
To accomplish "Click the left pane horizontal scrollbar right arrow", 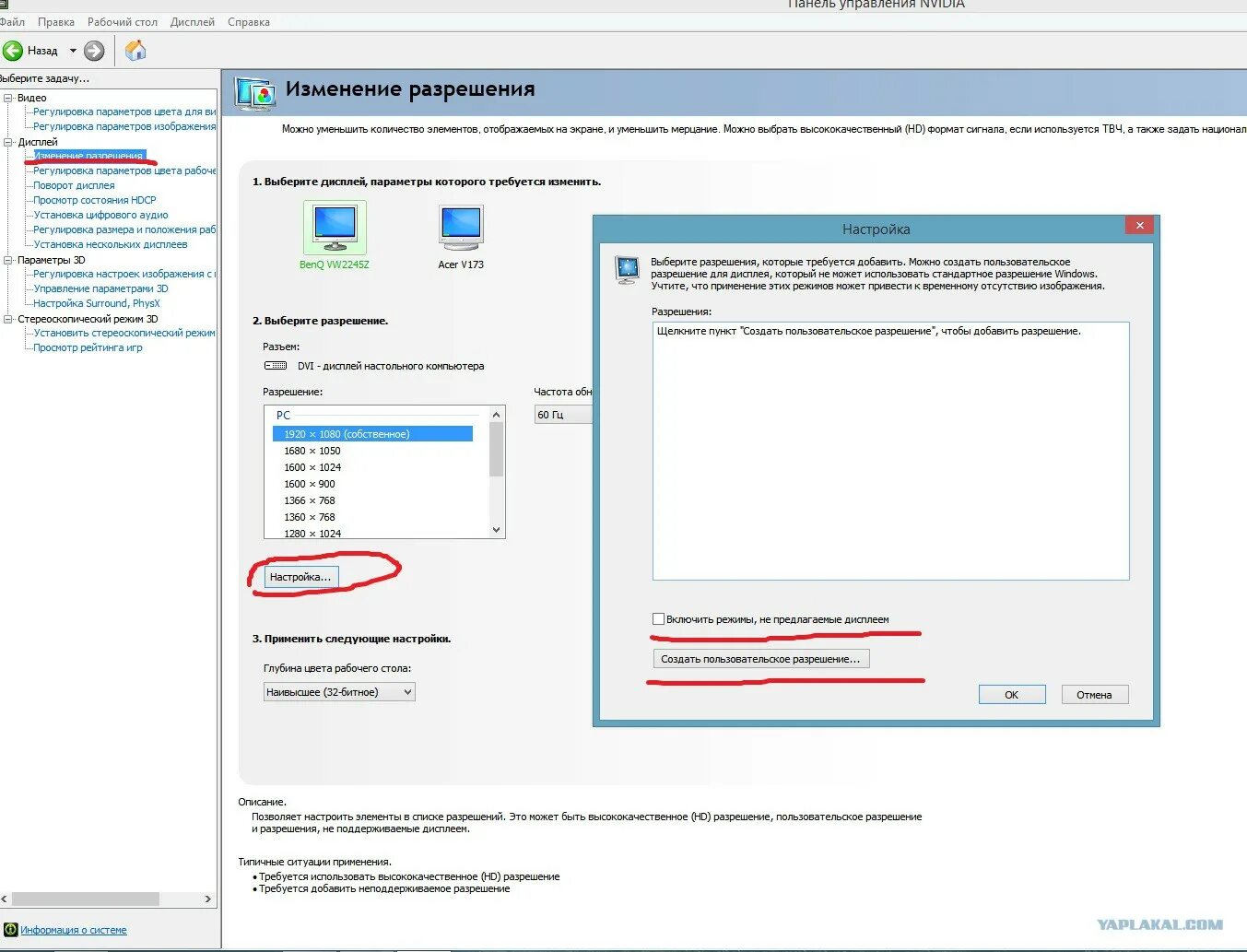I will tap(208, 899).
